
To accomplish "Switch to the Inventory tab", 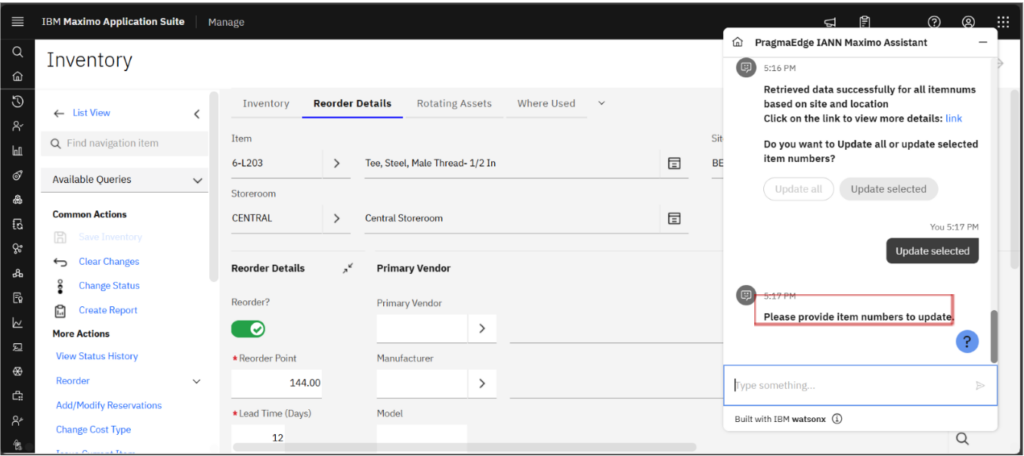I will click(266, 103).
